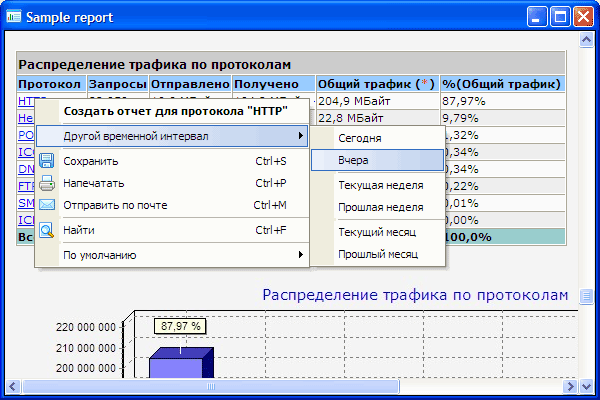Select Вчера time interval
This screenshot has width=600, height=400.
377,160
